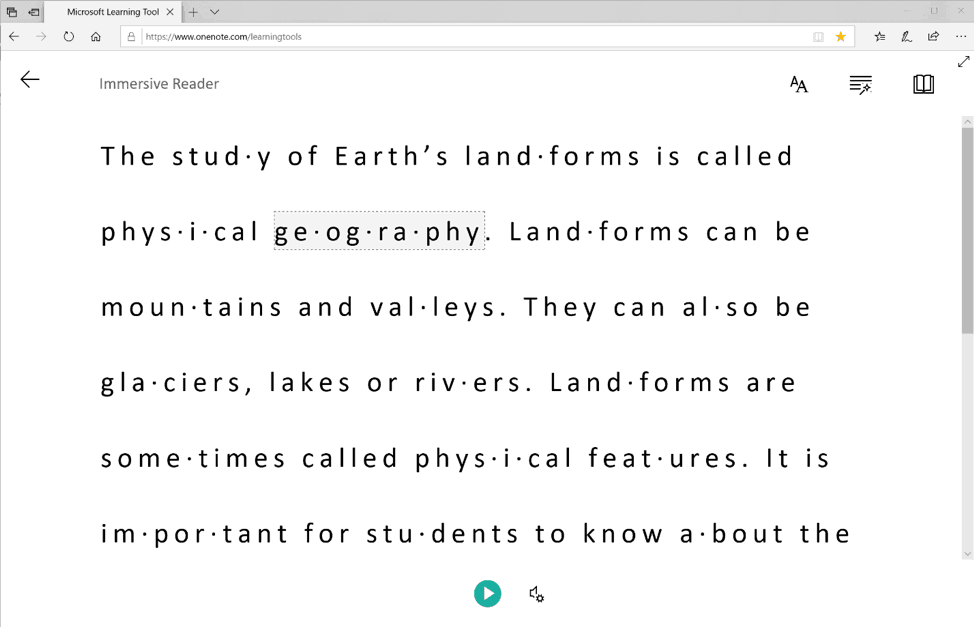Viewport: 974px width, 627px height.
Task: Open browser Settings and more menu
Action: 960,37
